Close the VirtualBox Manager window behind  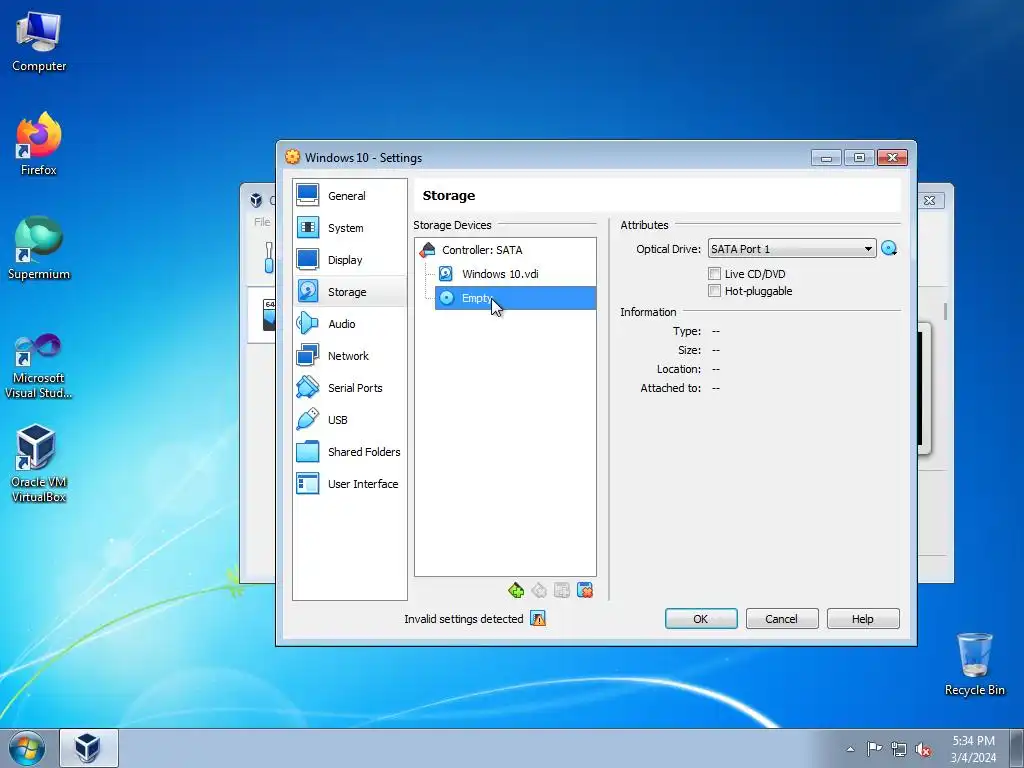point(930,200)
